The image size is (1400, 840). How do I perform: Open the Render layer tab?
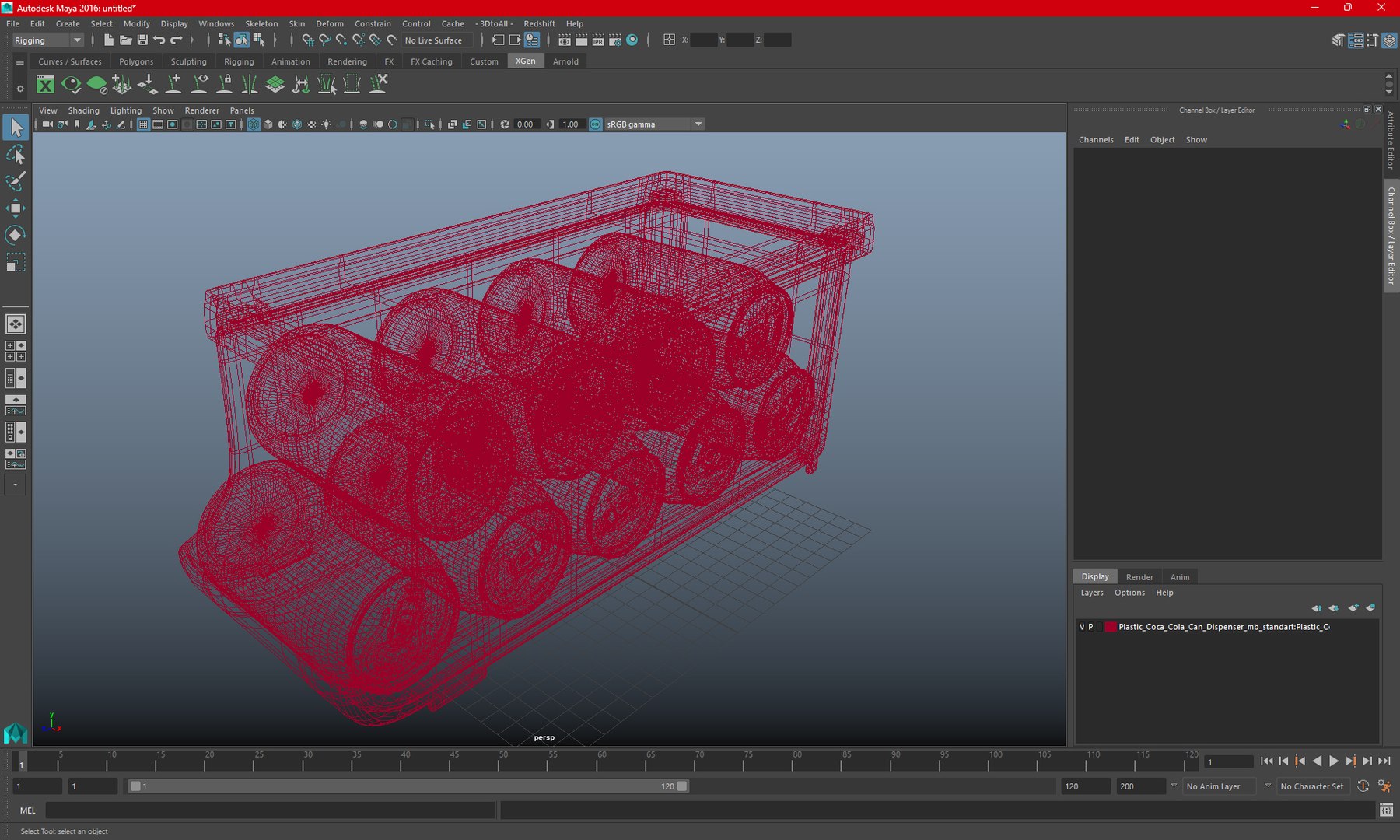pos(1139,577)
